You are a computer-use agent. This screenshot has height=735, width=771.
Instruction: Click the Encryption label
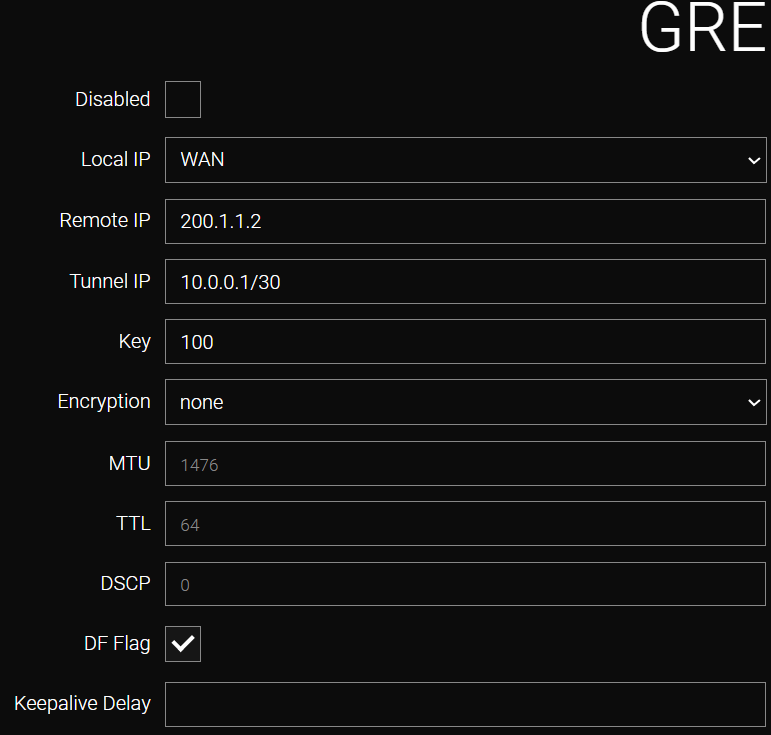(x=104, y=402)
